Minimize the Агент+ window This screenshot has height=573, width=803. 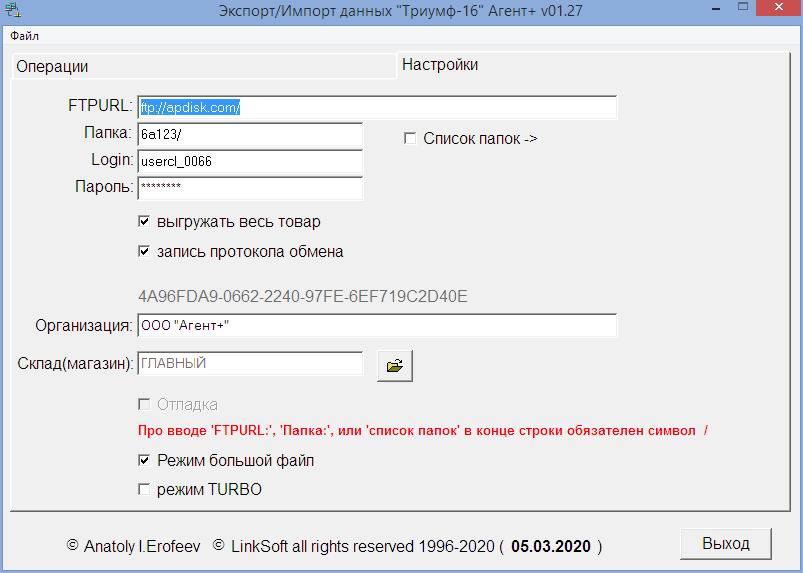point(716,9)
